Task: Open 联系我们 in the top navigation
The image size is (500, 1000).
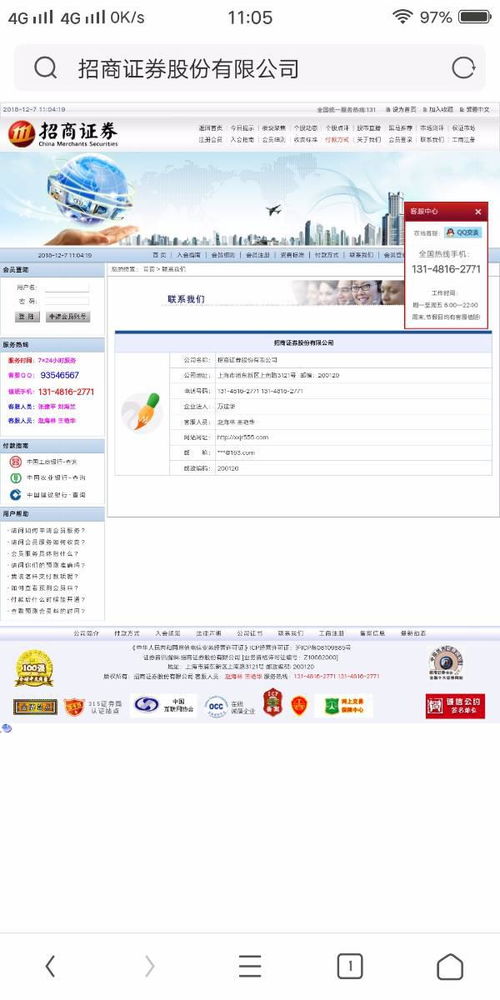Action: (x=432, y=139)
